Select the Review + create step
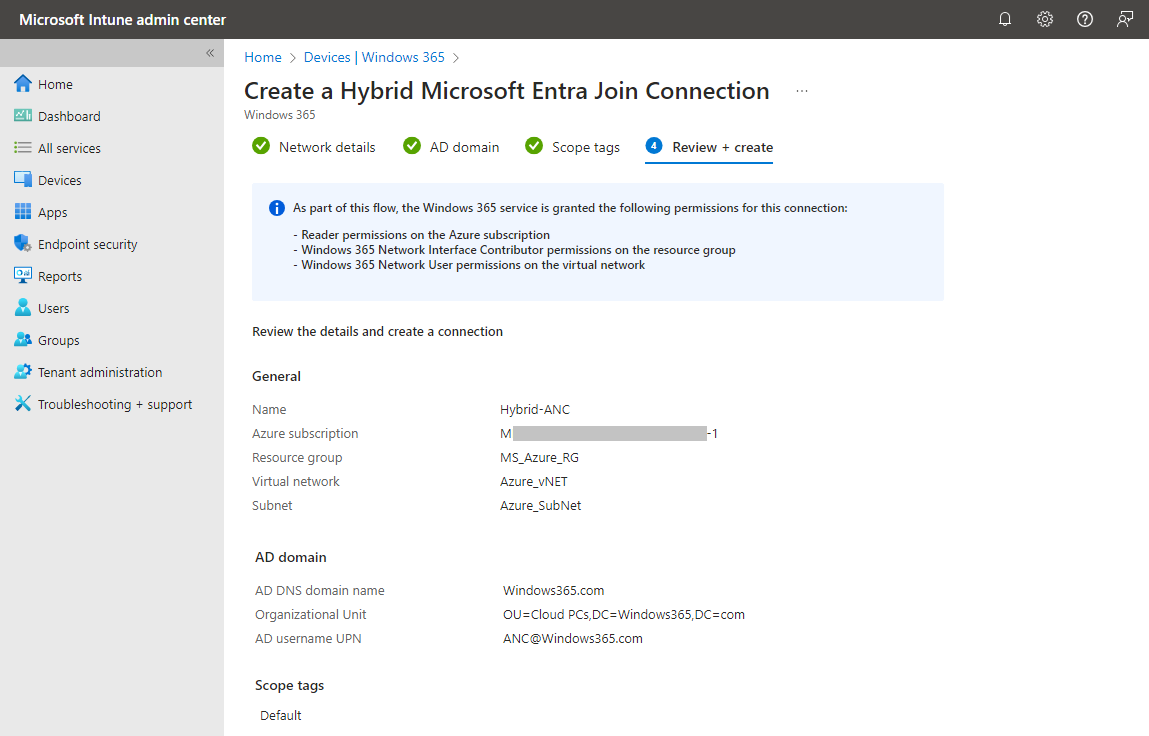The height and width of the screenshot is (736, 1149). [x=723, y=147]
